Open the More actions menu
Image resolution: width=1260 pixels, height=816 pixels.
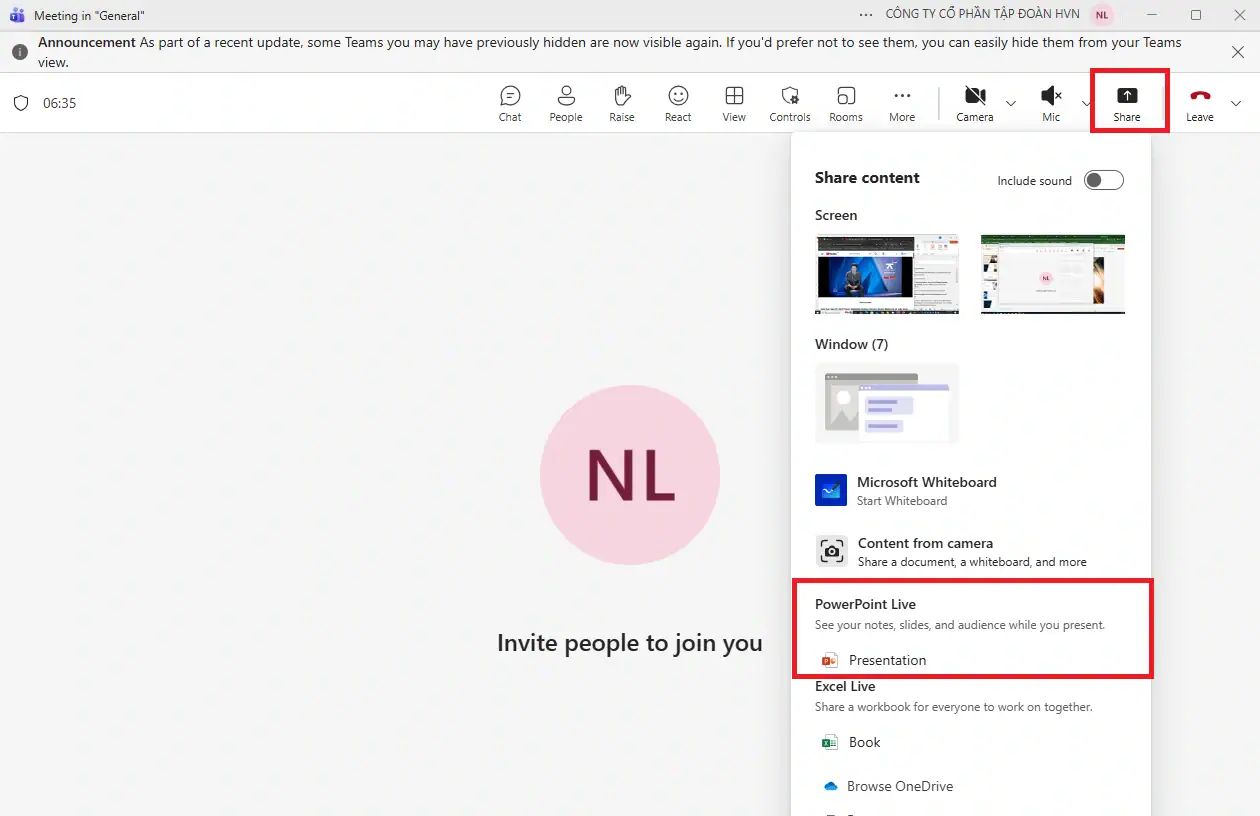tap(902, 103)
